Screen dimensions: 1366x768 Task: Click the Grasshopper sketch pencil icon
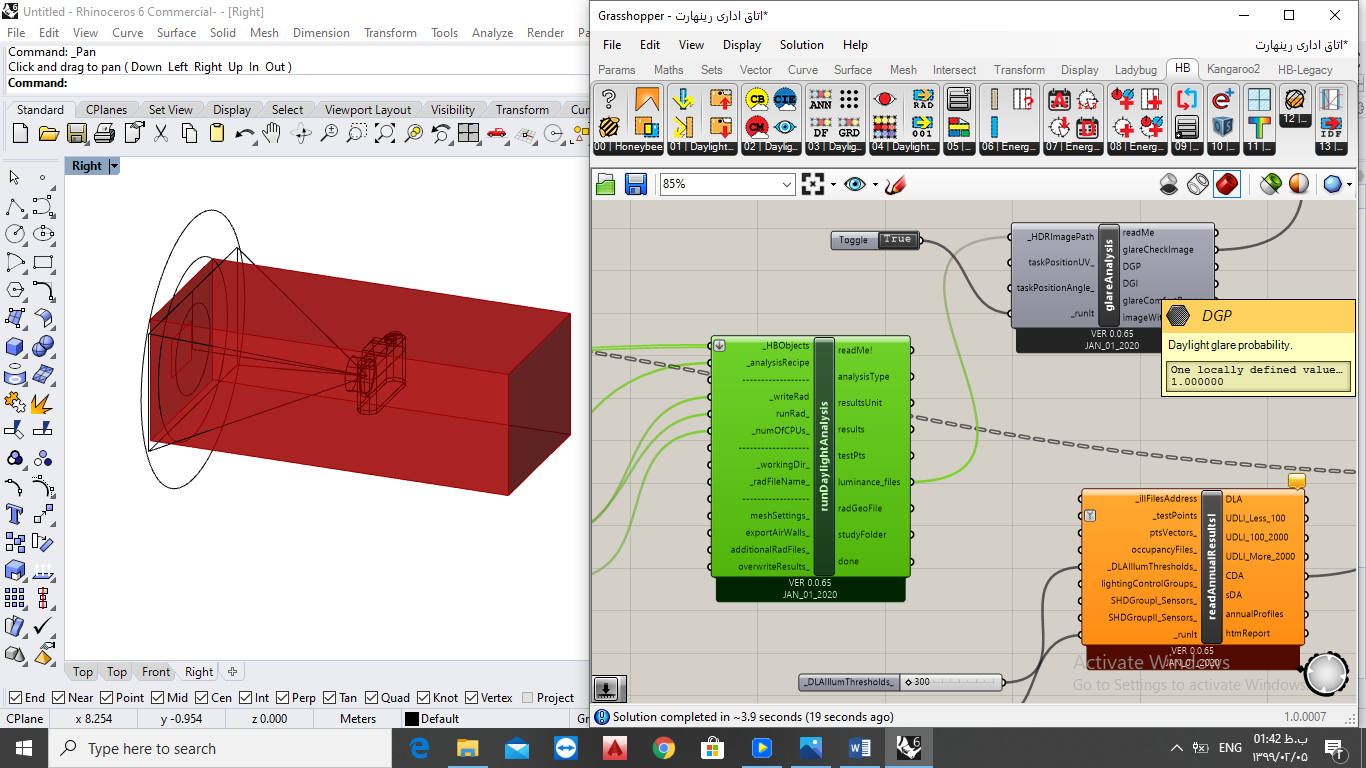(896, 184)
